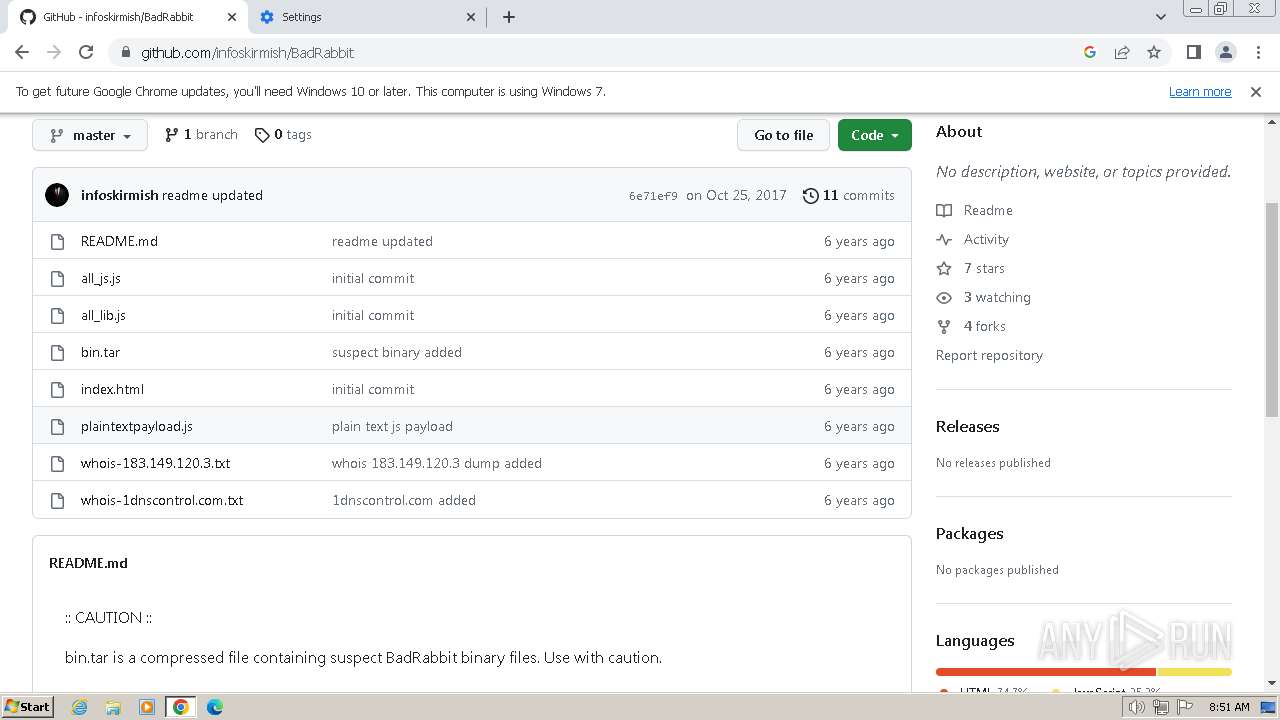Open the Windows Start button
1280x720 pixels.
[x=28, y=706]
